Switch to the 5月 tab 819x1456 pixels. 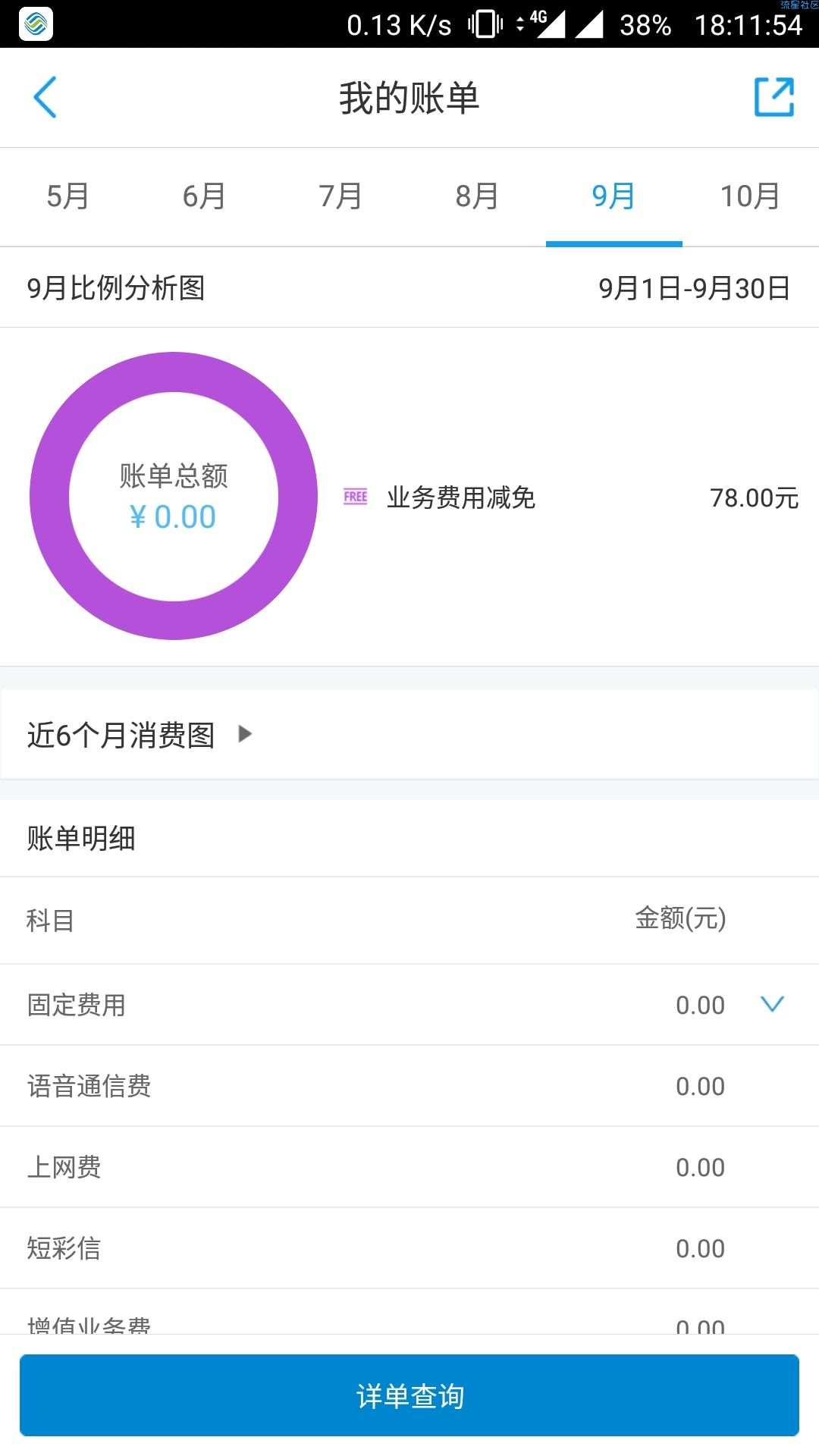(68, 196)
